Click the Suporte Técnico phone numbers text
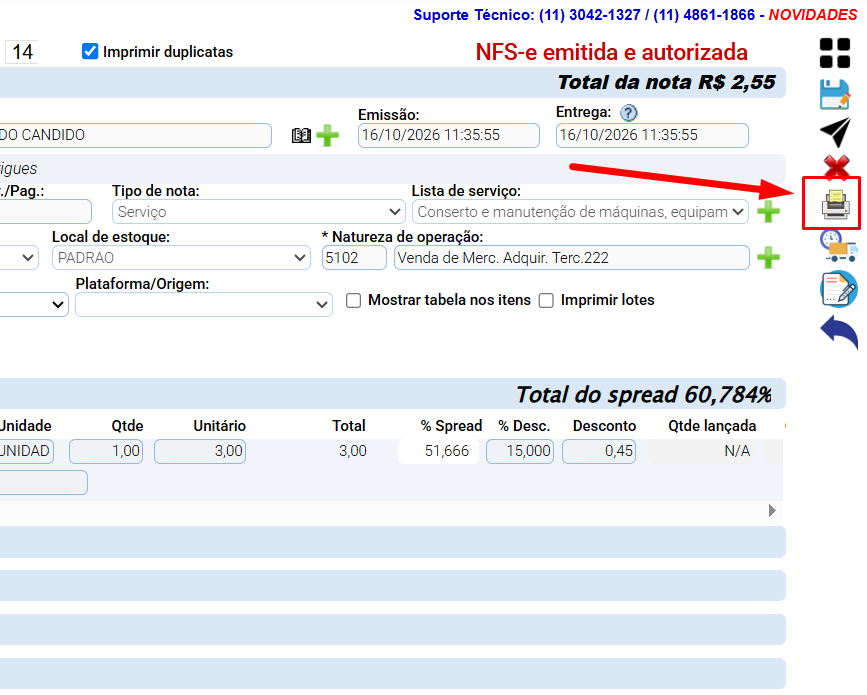Screen dimensions: 867x695 click(x=584, y=15)
